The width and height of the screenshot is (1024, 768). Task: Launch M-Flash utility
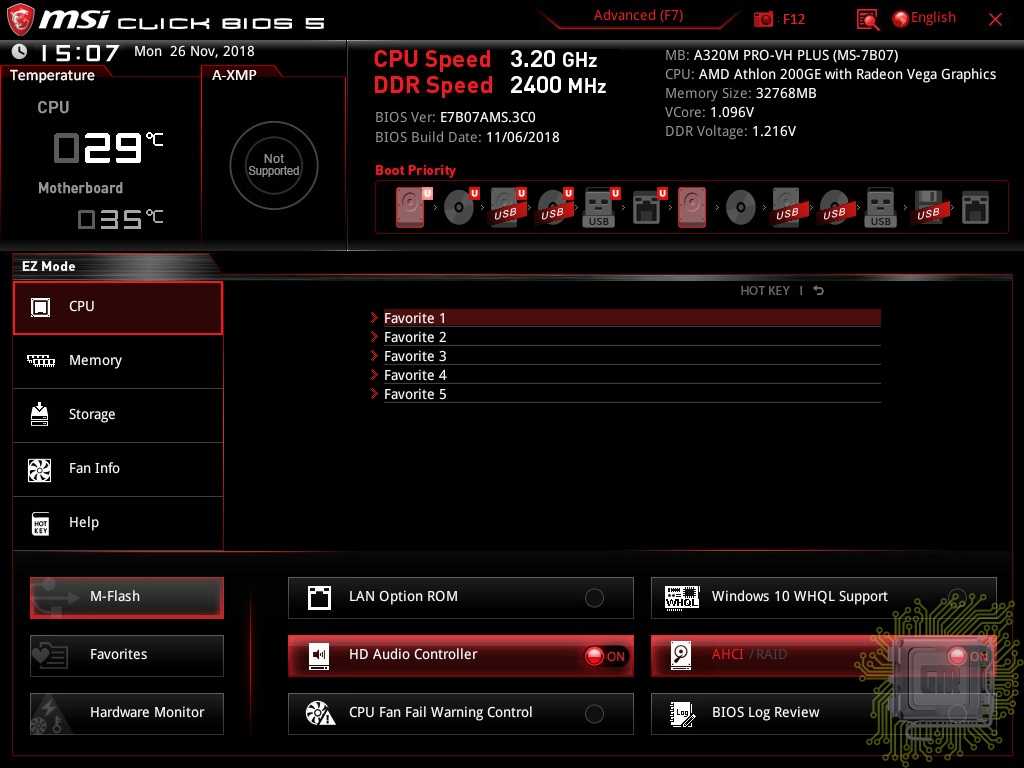[127, 598]
